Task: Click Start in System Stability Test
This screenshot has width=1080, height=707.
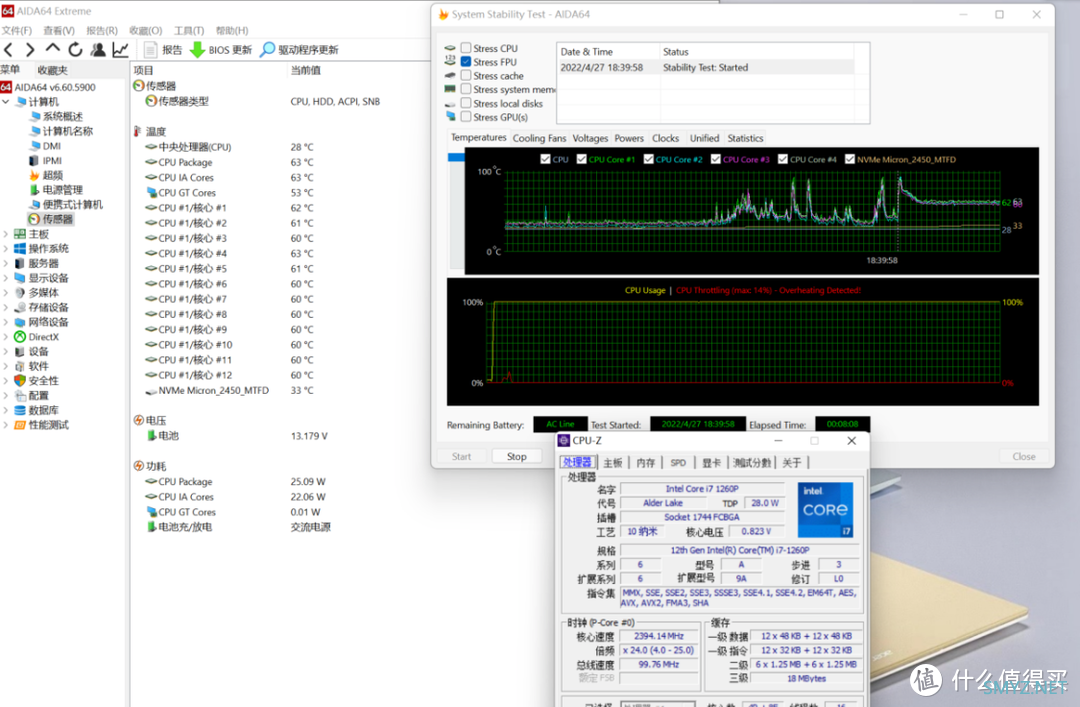Action: coord(461,456)
